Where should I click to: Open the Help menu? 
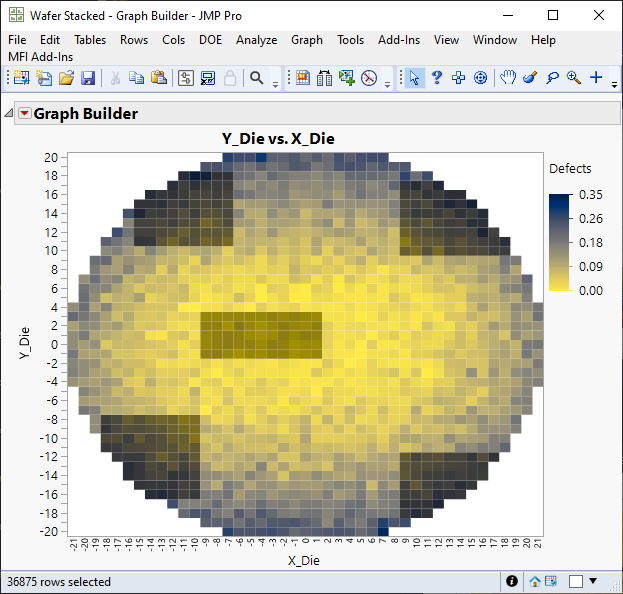(x=544, y=40)
